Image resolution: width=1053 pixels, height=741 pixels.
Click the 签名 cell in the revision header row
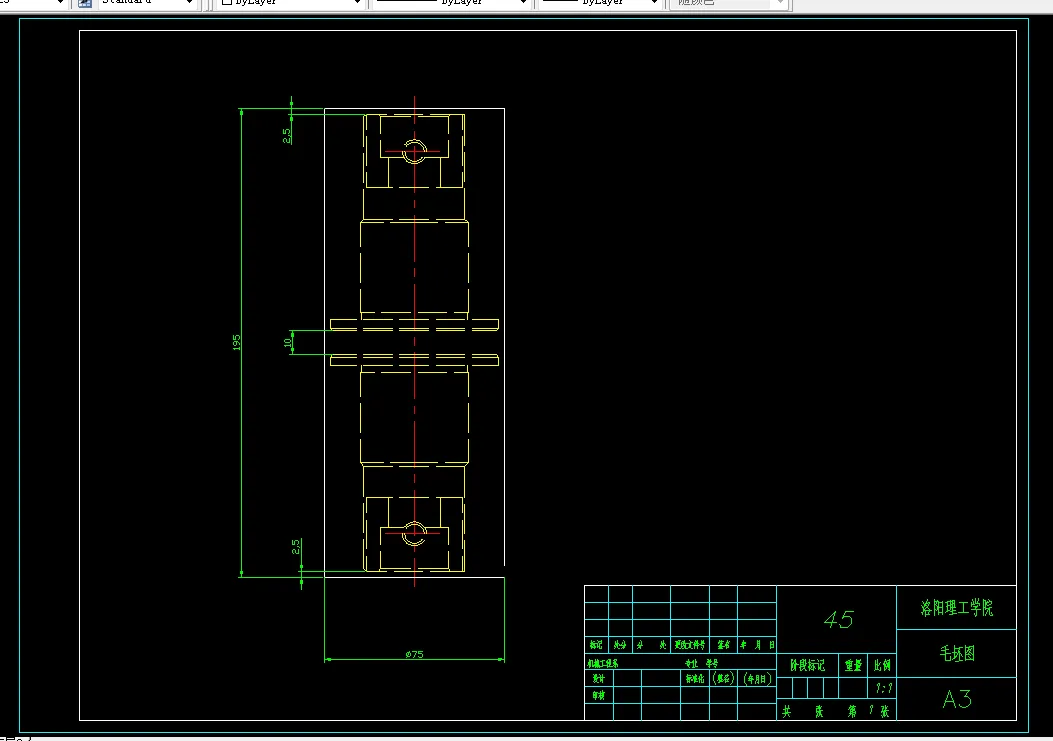click(x=723, y=645)
